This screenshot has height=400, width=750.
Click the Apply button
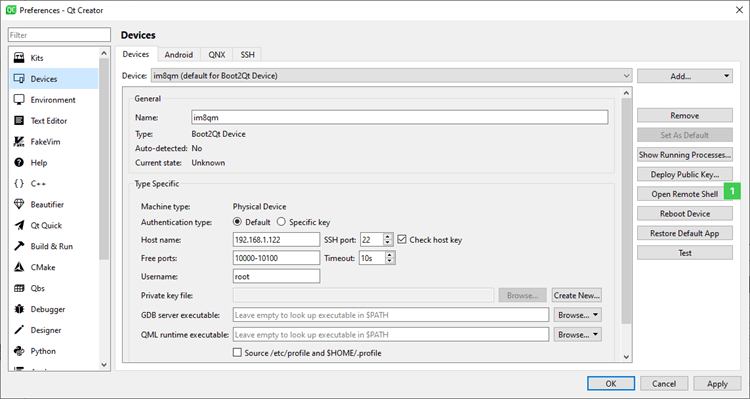click(x=717, y=383)
